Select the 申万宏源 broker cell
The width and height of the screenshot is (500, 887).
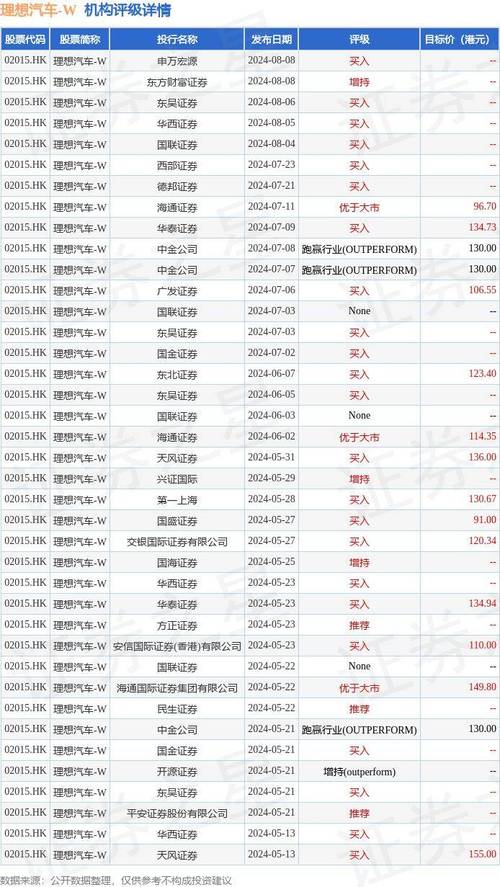pos(177,61)
